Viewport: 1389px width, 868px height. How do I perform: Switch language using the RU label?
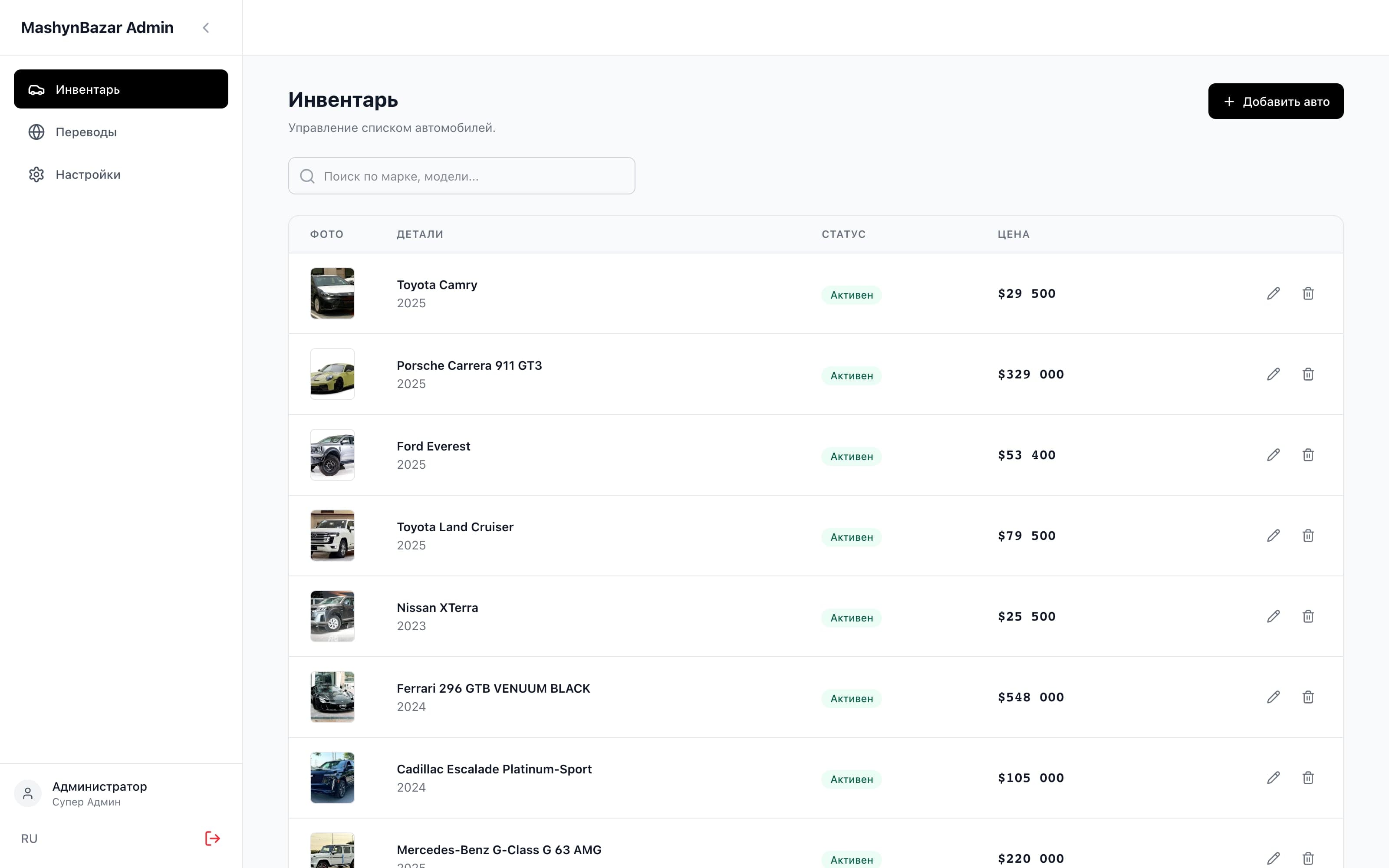click(29, 838)
